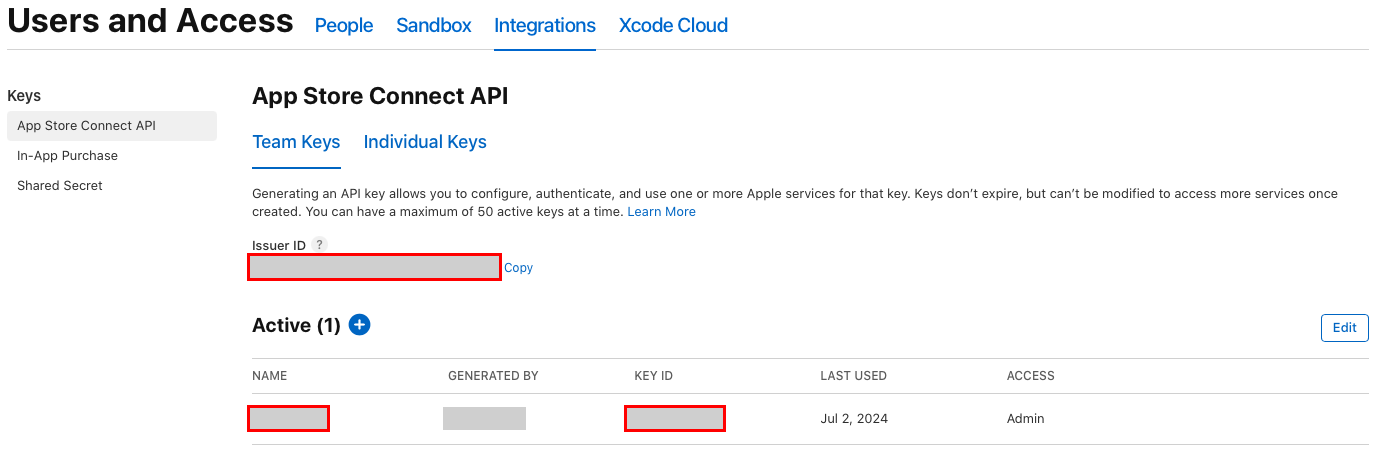Open Shared Secret in the sidebar

click(x=60, y=186)
